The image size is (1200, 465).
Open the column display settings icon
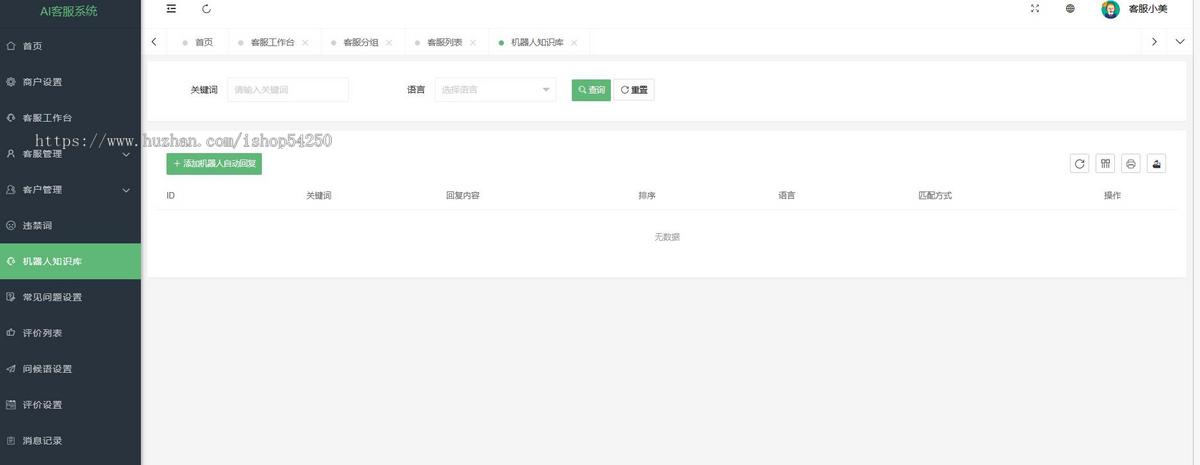pos(1105,164)
